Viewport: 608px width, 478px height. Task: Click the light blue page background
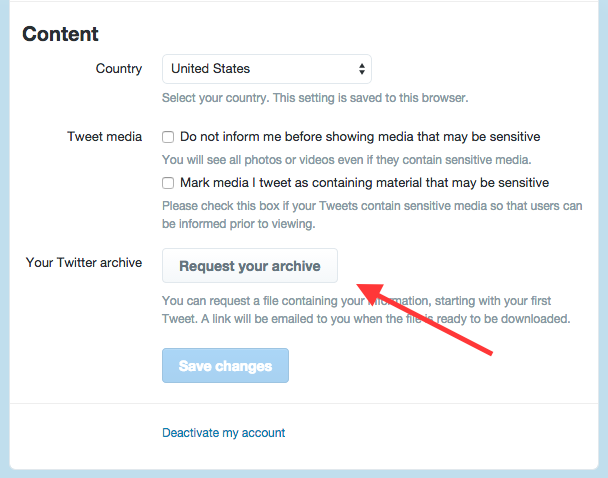tap(4, 240)
